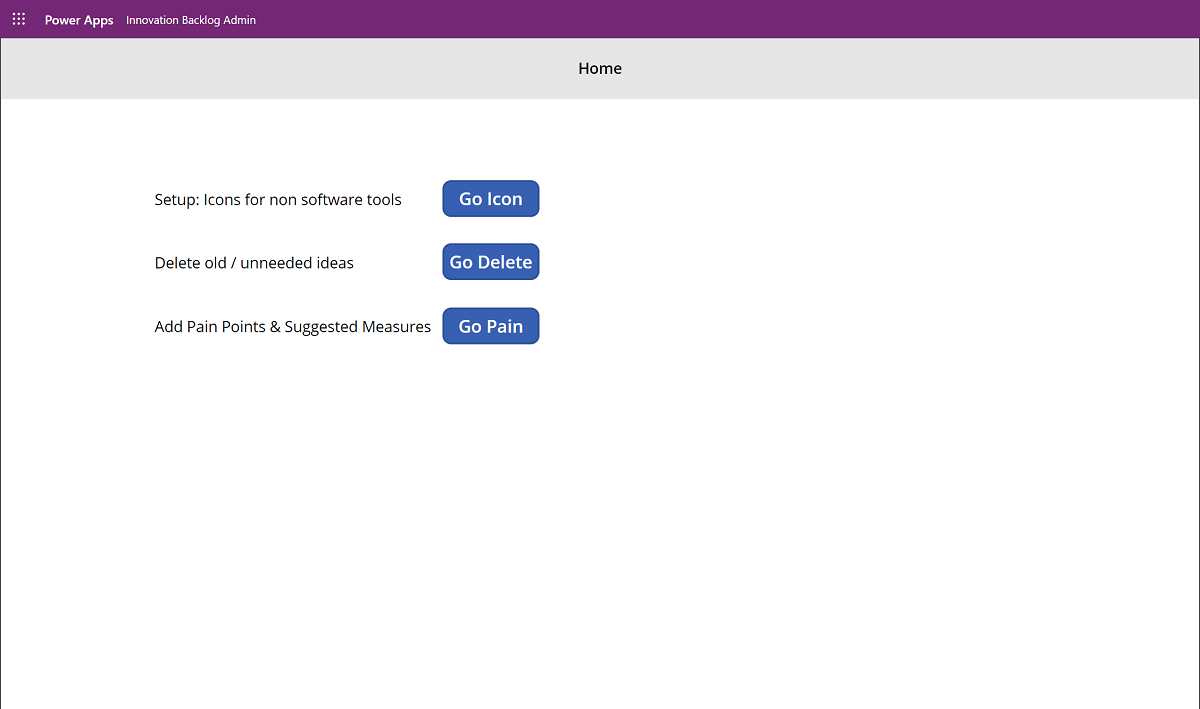The width and height of the screenshot is (1200, 709).
Task: Click Add Pain Points & Suggested Measures text
Action: 292,326
